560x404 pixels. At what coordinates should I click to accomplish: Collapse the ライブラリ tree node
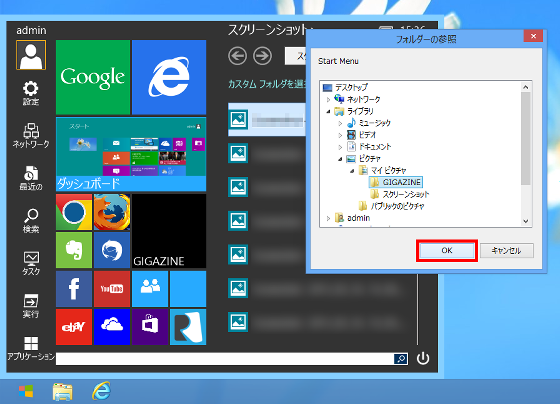click(328, 111)
